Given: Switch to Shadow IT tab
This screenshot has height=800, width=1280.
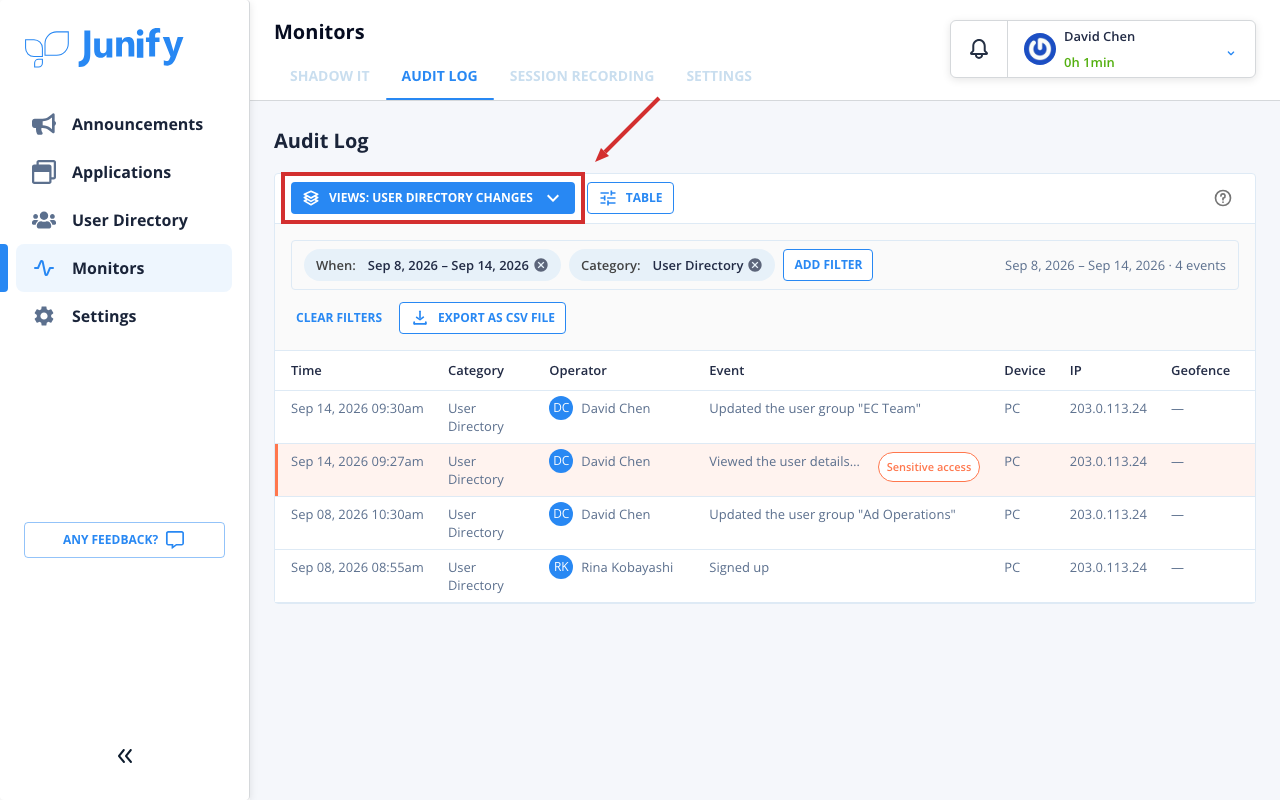Looking at the screenshot, I should click(330, 76).
